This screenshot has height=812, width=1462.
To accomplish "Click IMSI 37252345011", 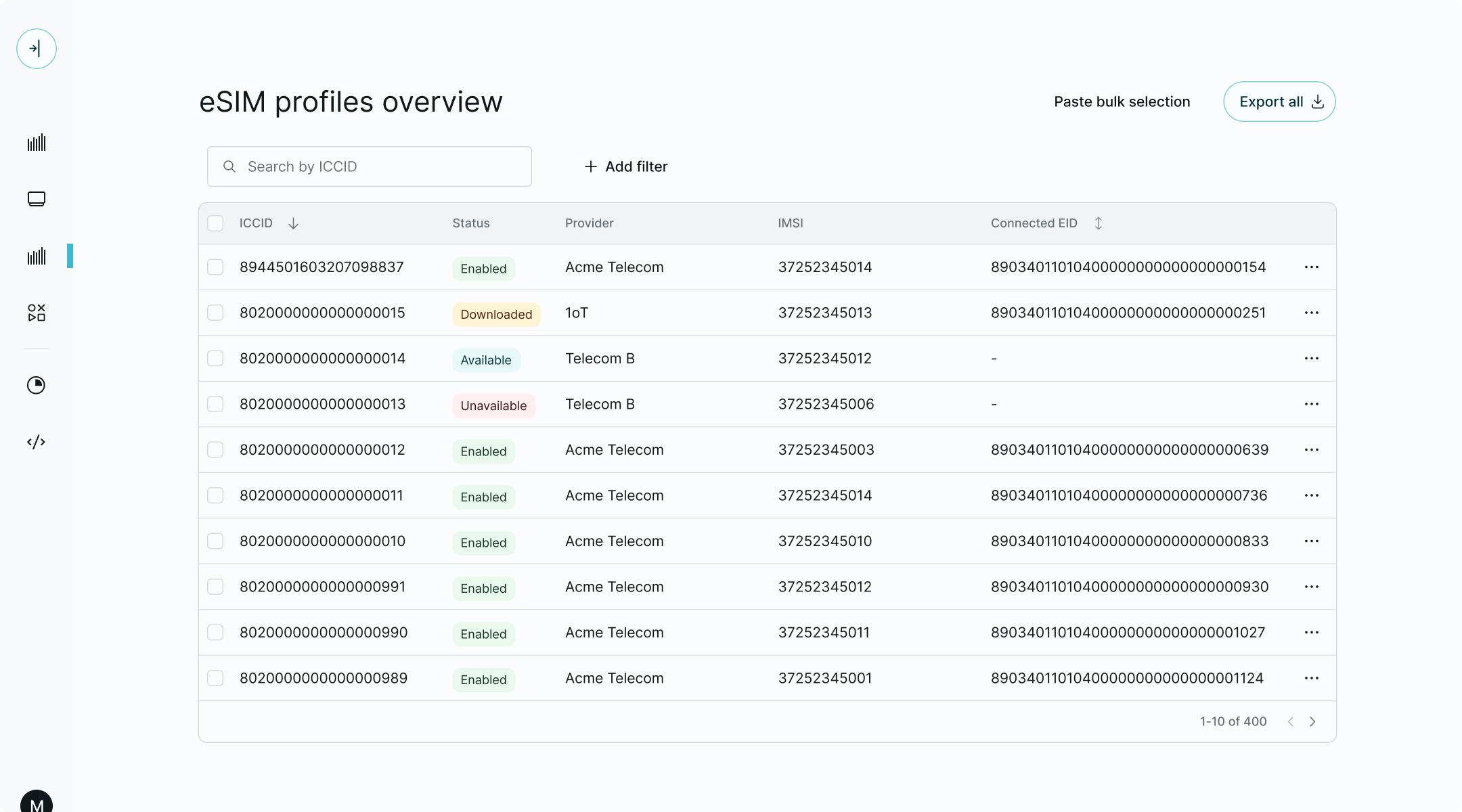I will [824, 633].
